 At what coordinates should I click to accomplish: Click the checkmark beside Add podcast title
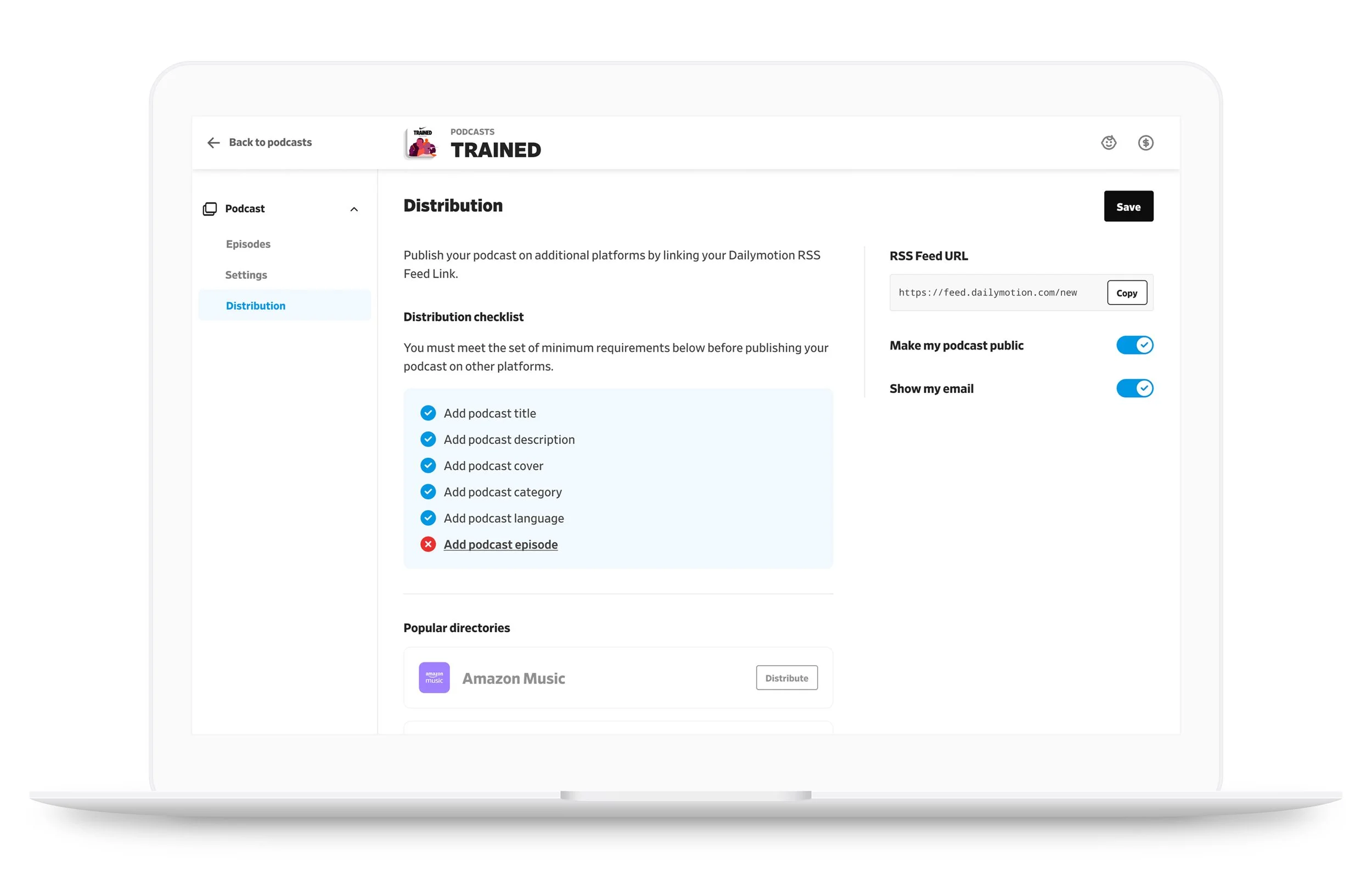428,413
